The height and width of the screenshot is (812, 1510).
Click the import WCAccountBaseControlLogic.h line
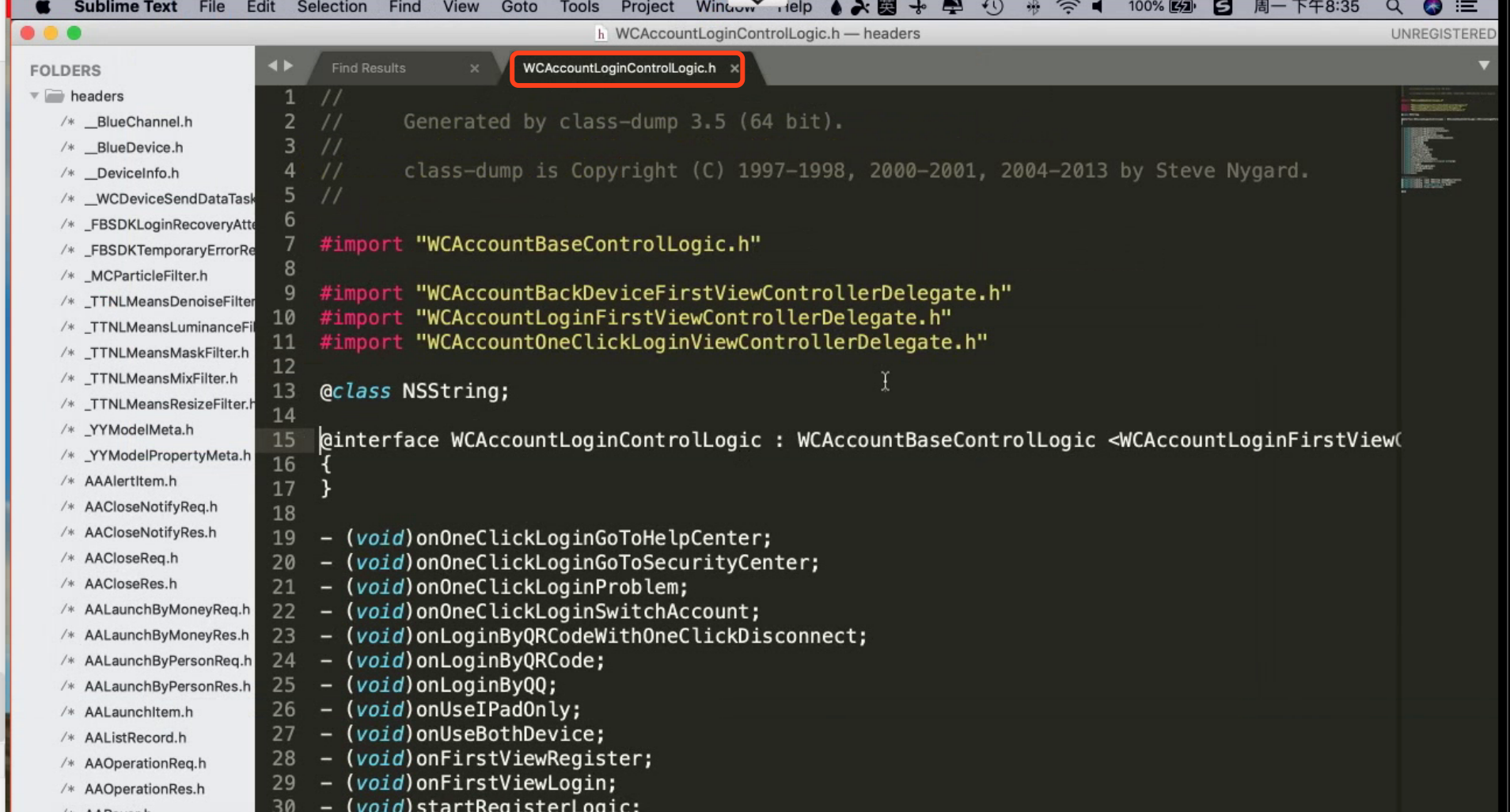[541, 244]
